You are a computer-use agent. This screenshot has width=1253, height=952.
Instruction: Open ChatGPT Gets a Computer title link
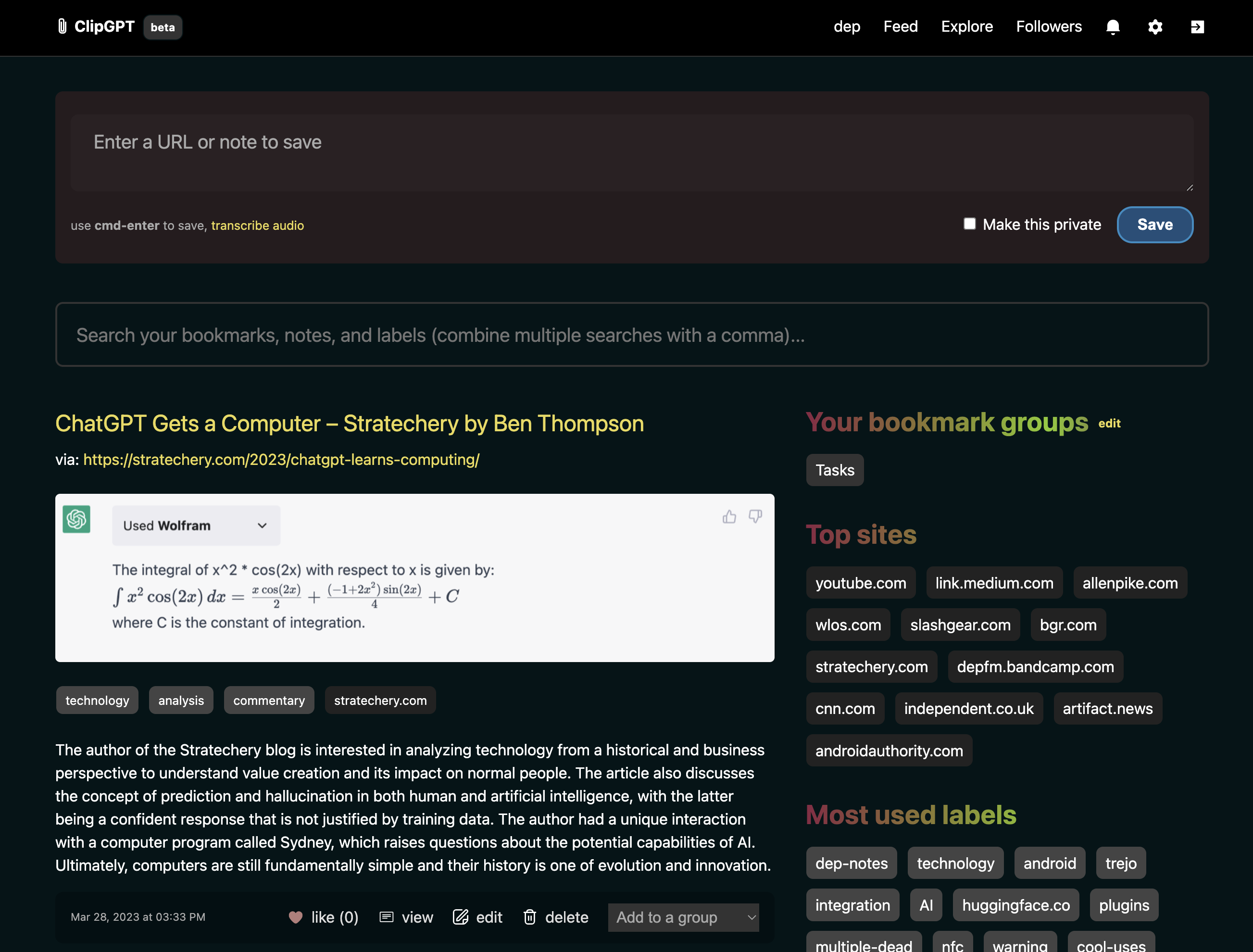pos(350,423)
